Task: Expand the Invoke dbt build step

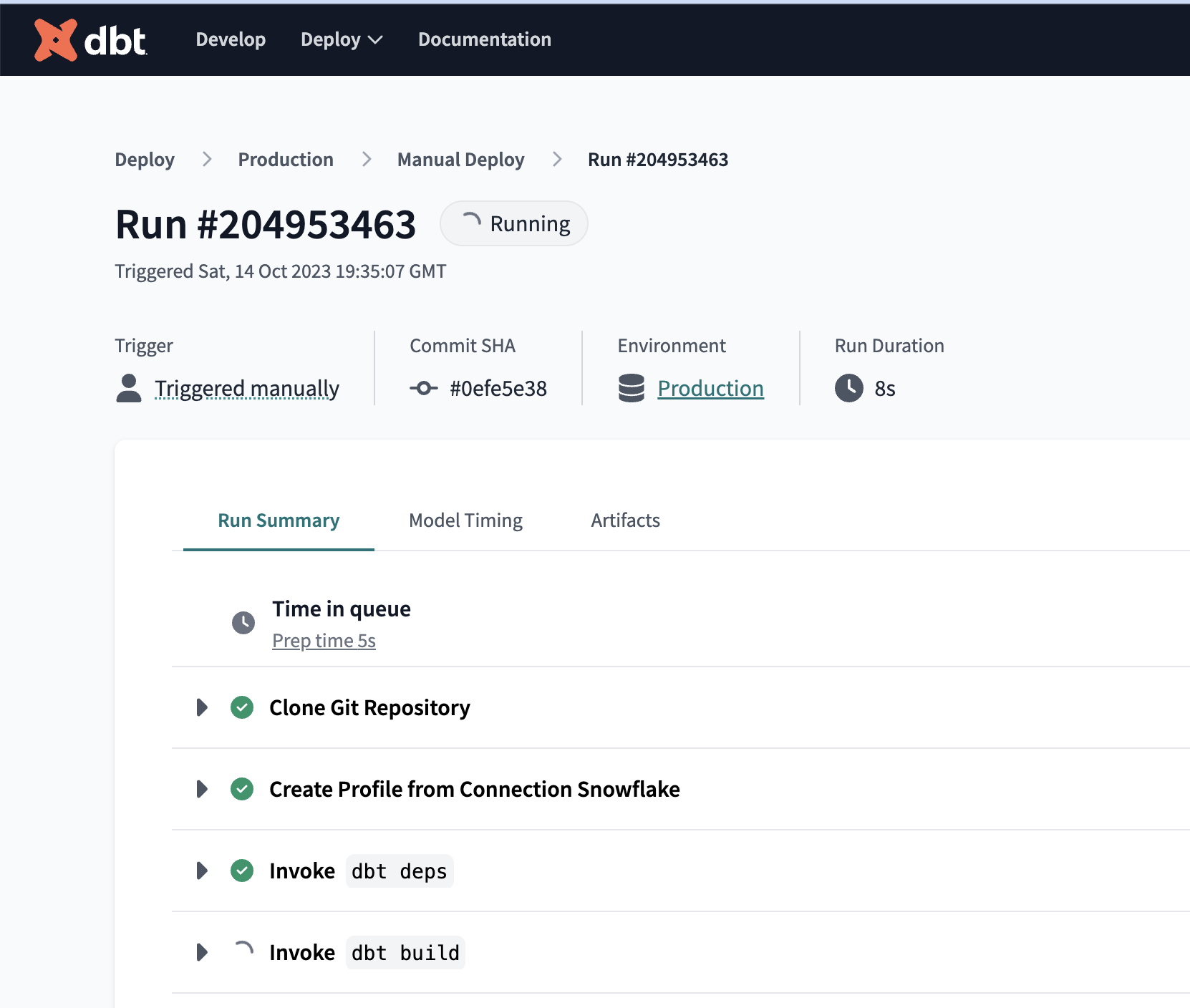Action: click(201, 952)
